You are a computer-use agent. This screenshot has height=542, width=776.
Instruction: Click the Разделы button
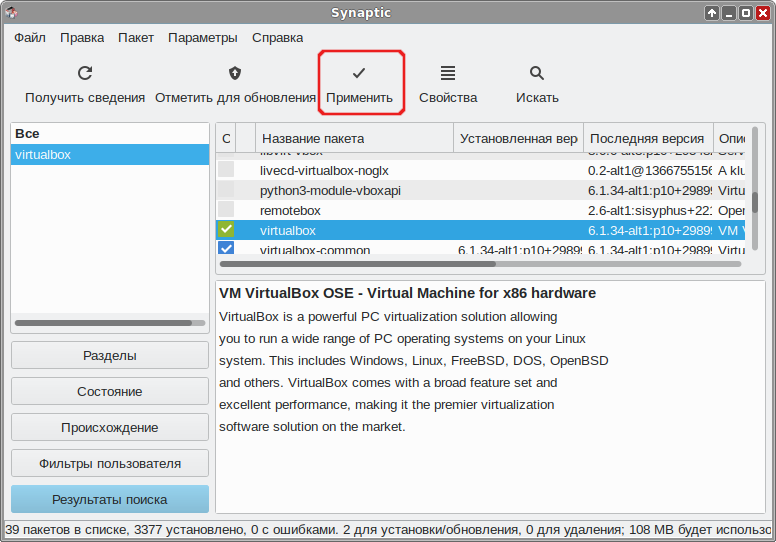[110, 355]
